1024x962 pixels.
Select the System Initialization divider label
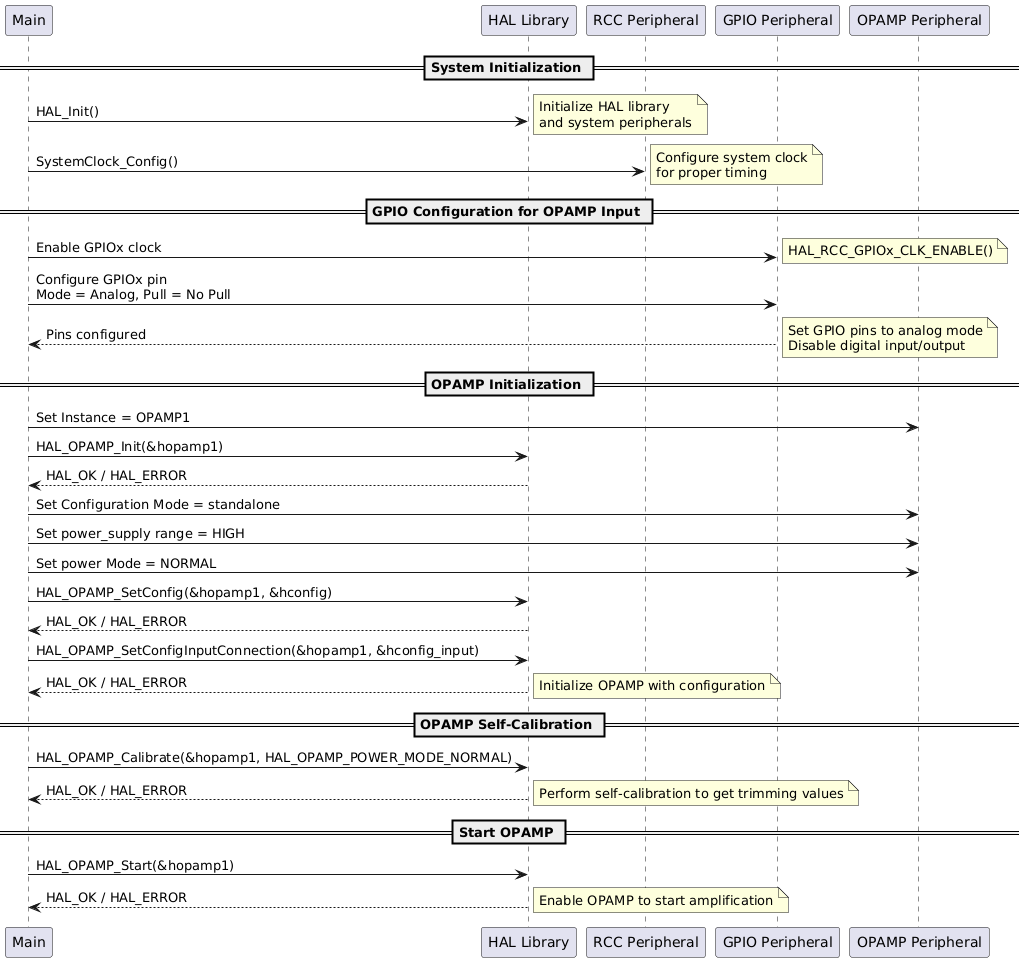(x=509, y=68)
